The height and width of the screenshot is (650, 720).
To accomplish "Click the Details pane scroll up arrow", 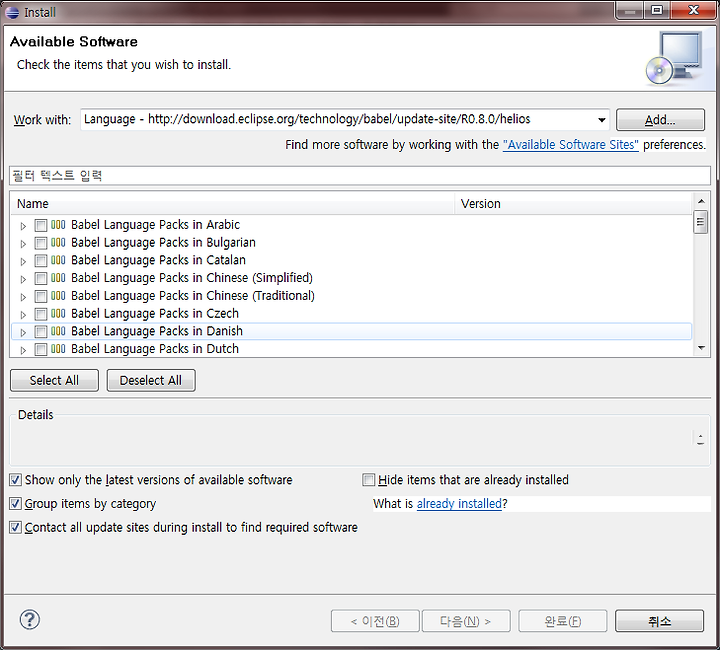I will pos(700,435).
